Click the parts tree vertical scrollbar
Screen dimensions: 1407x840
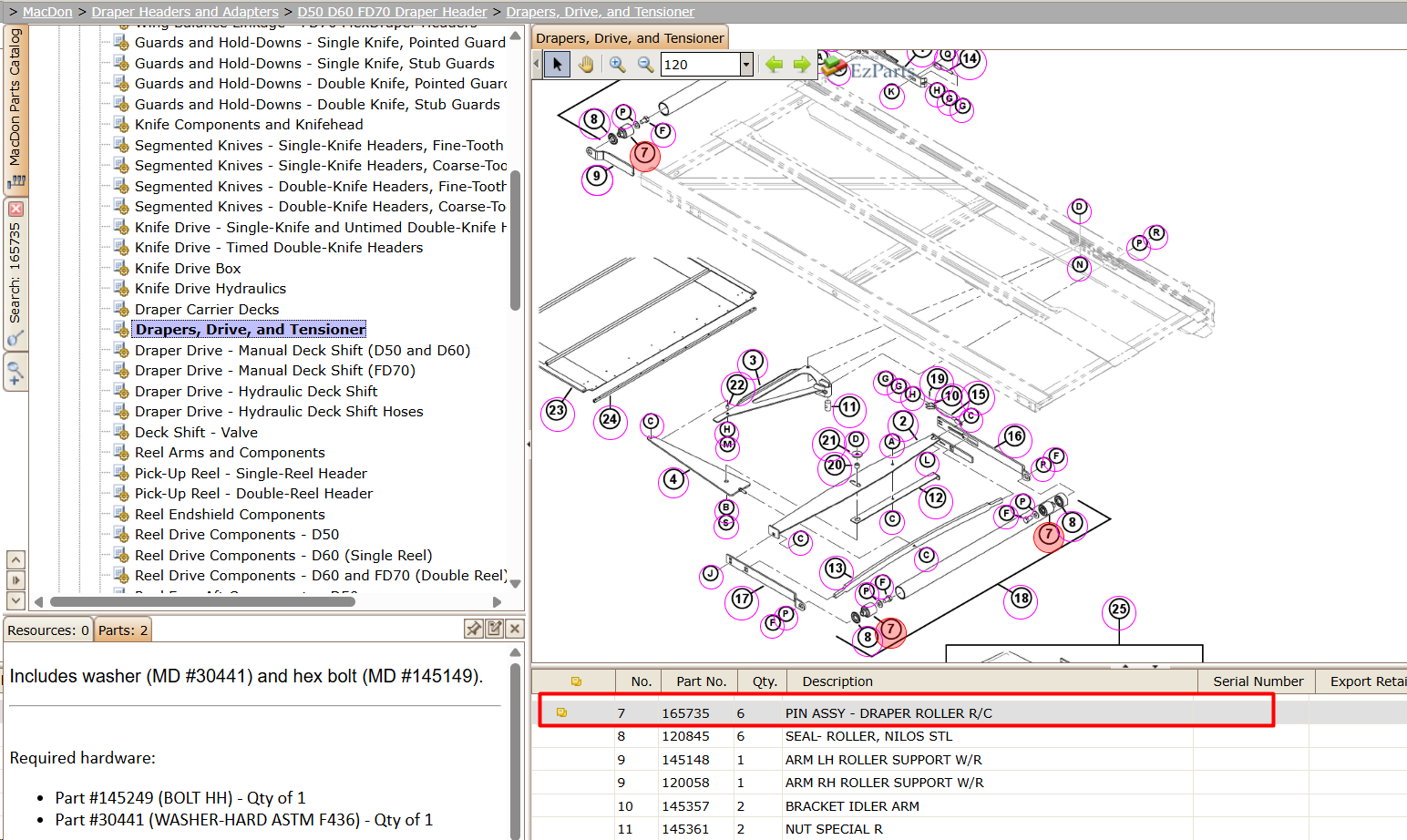pos(515,241)
